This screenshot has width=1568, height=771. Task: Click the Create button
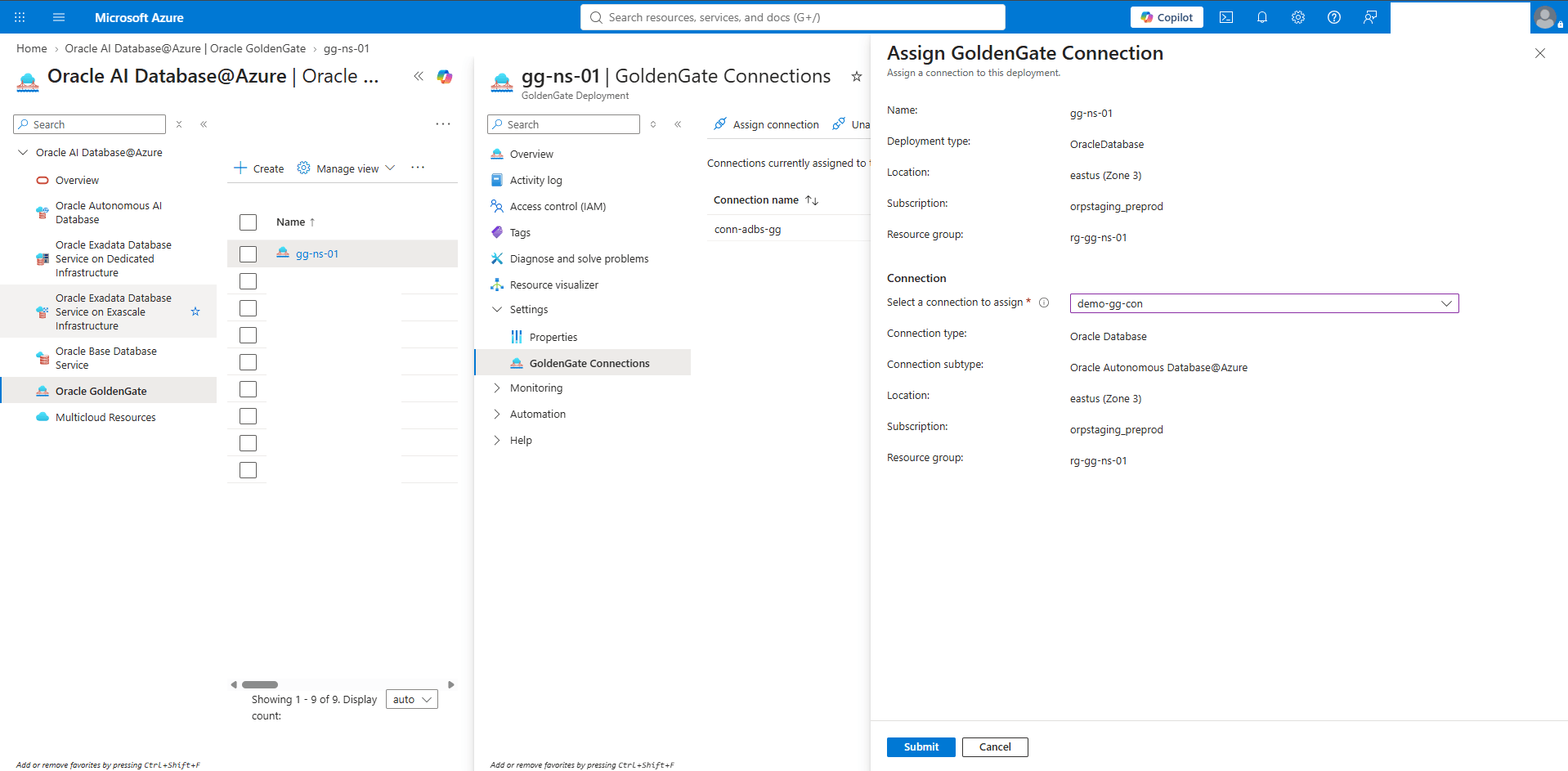(258, 168)
